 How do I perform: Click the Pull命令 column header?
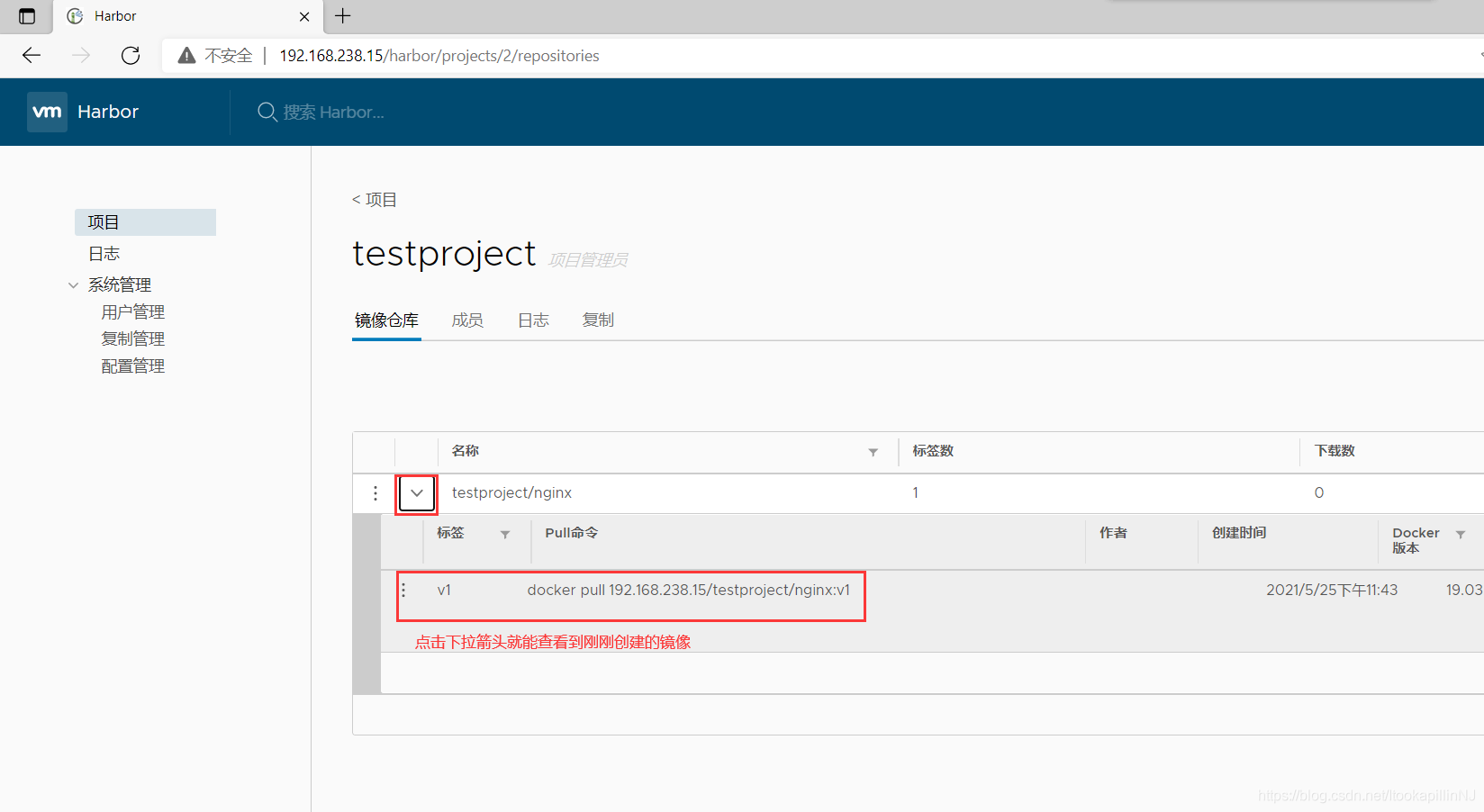pos(571,533)
